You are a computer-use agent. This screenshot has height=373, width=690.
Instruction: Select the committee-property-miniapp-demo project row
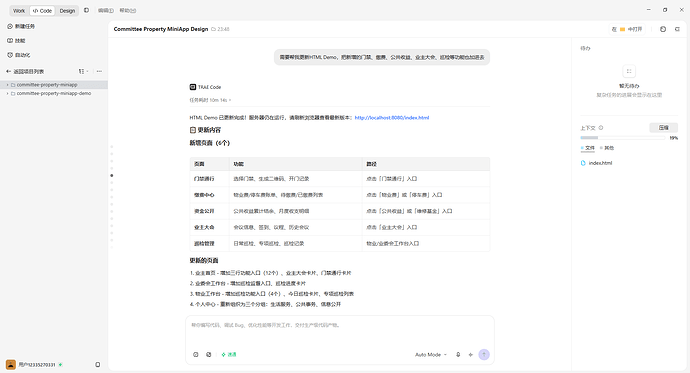coord(54,93)
